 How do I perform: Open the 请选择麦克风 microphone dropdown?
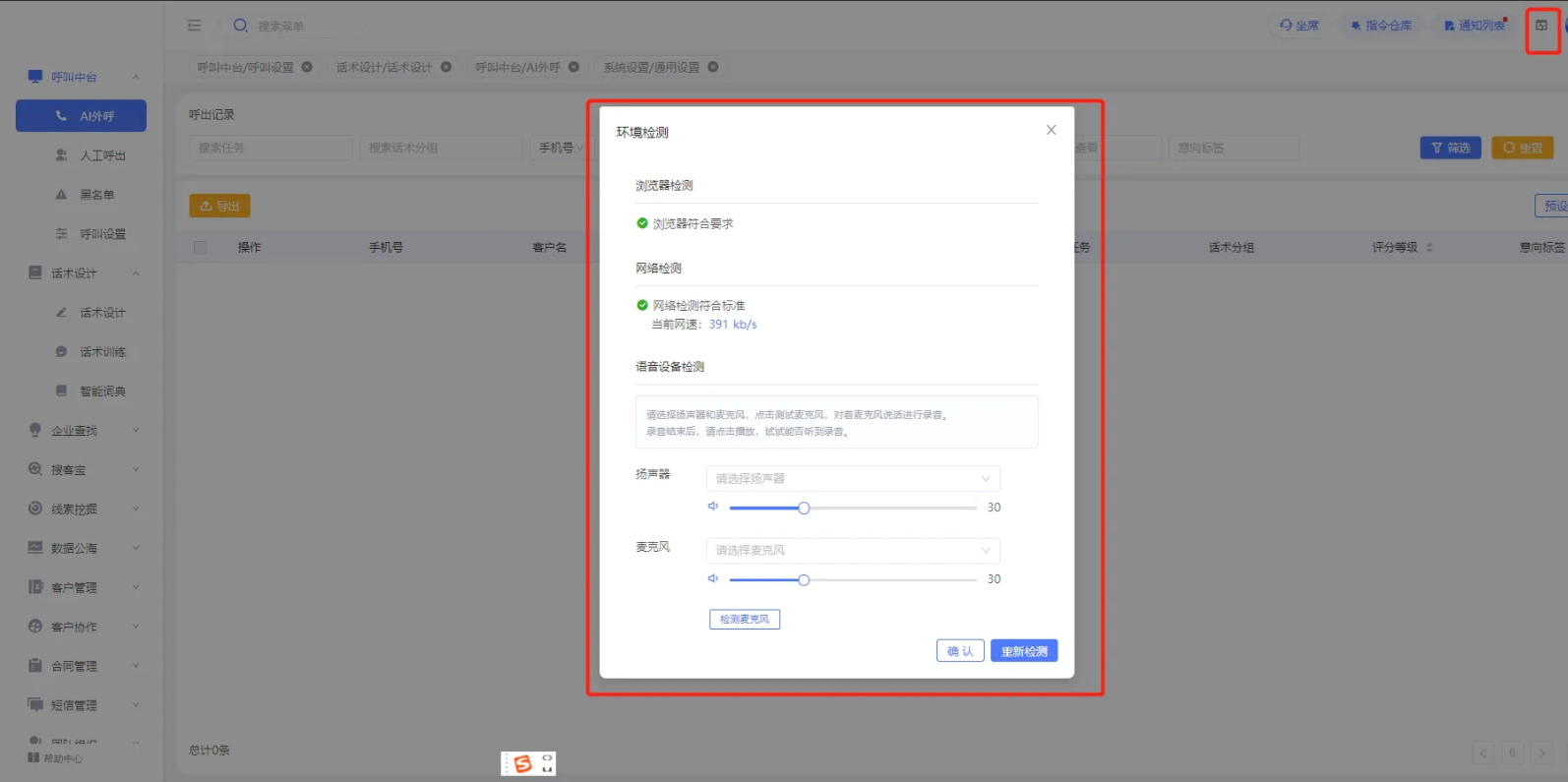[x=852, y=551]
